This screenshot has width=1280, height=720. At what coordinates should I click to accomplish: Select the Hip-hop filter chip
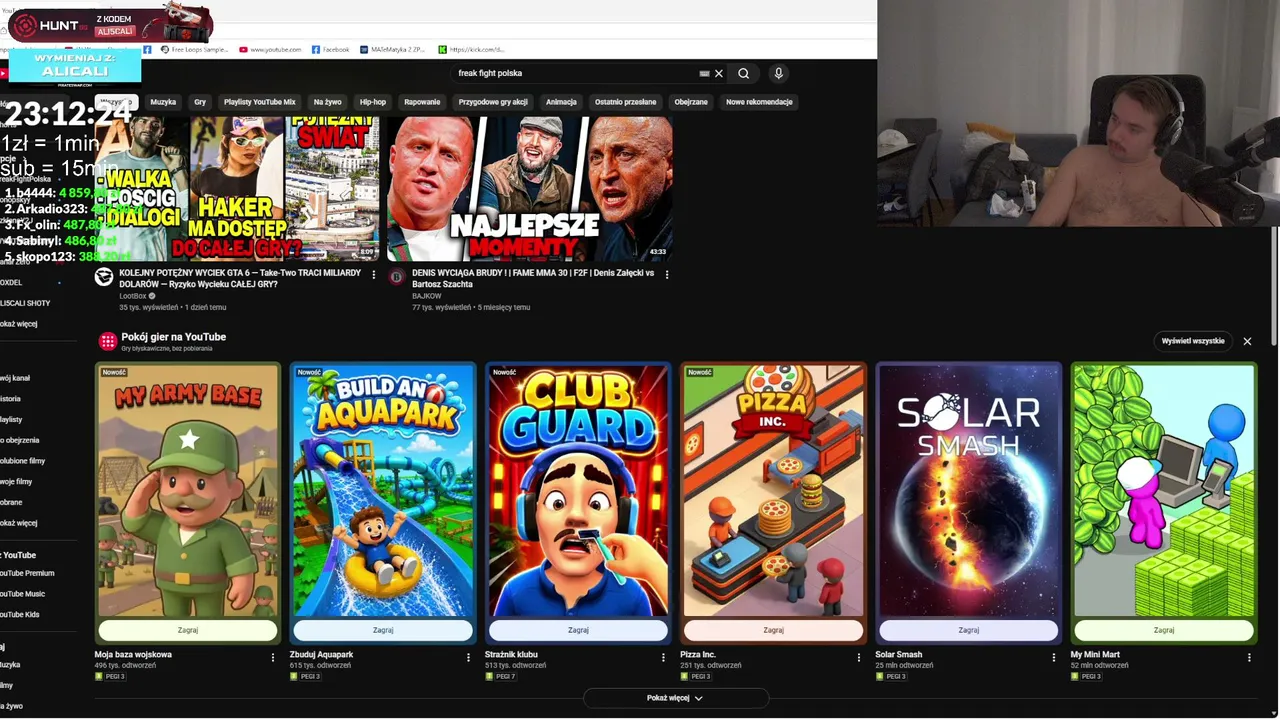tap(373, 102)
